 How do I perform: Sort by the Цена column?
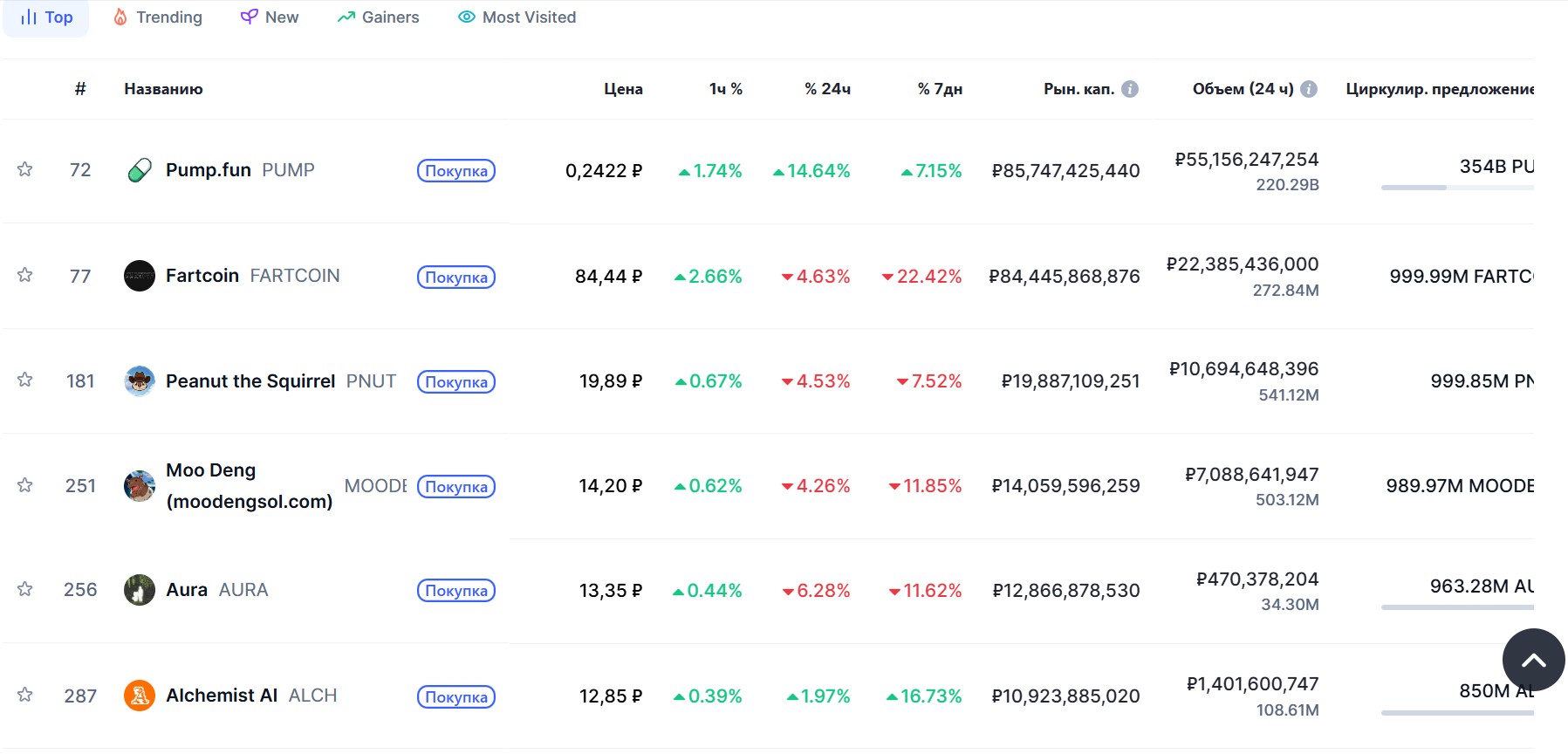[623, 89]
